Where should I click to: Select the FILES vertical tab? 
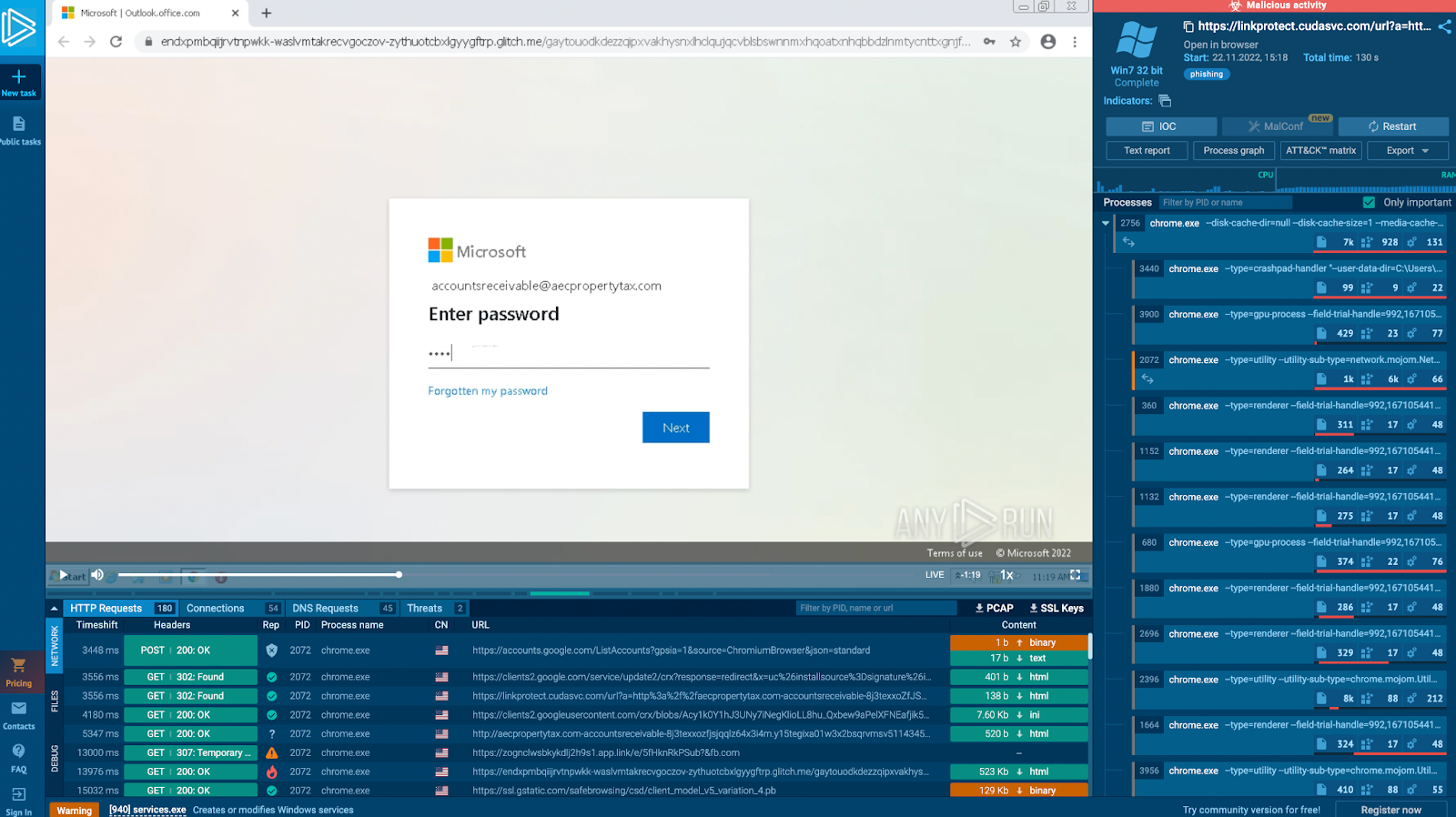coord(55,701)
